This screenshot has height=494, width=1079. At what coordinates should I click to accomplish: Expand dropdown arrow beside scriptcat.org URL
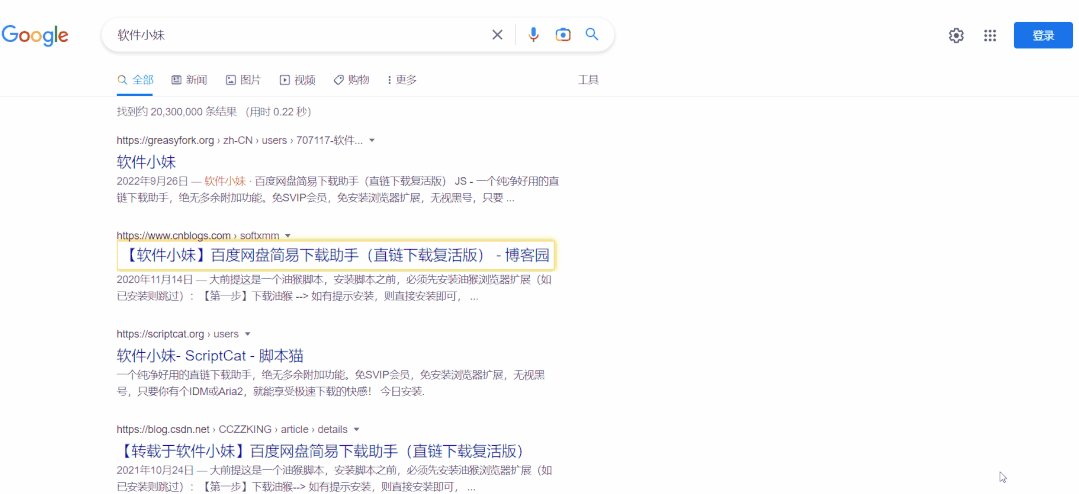pos(248,334)
